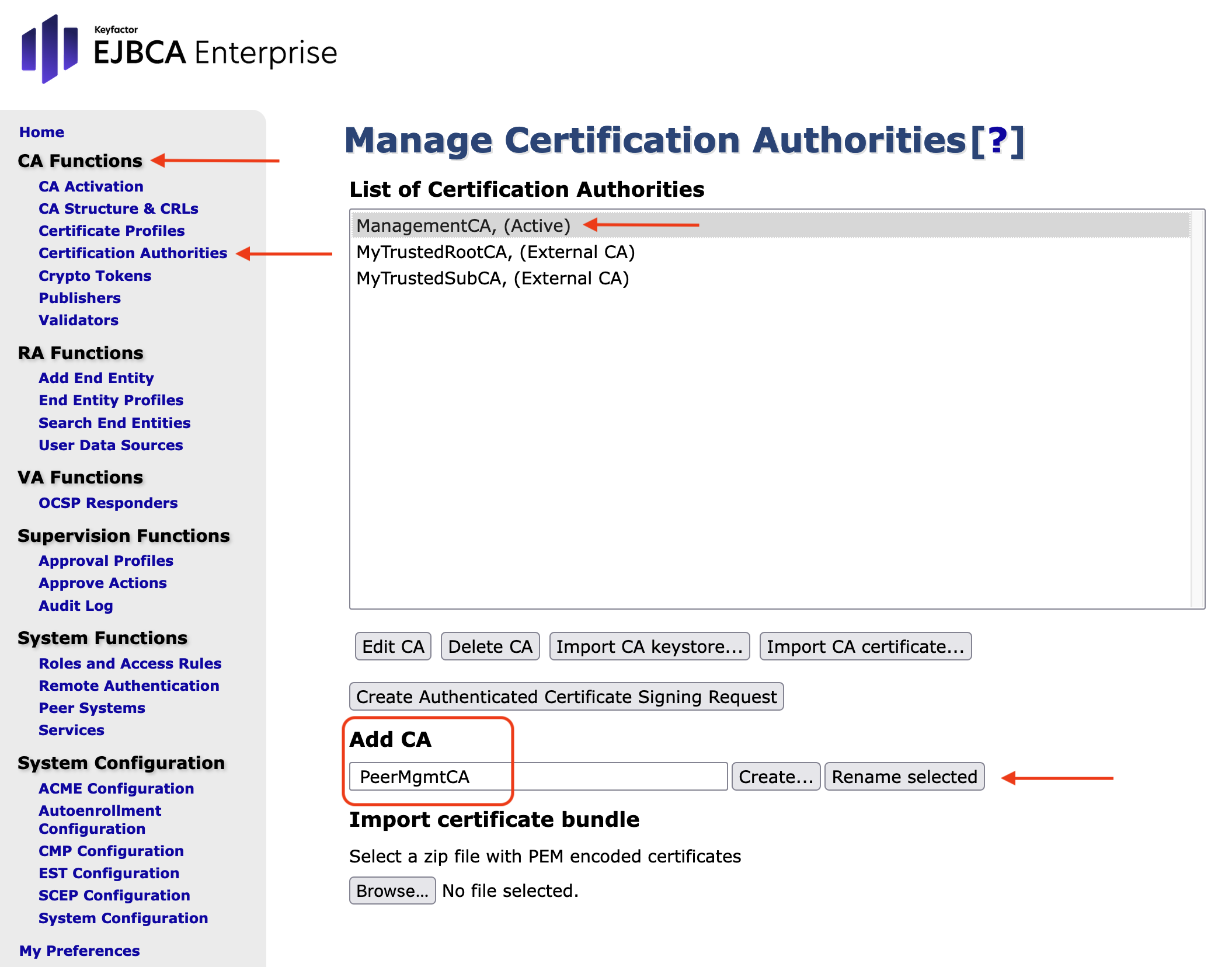Click the CA list vertical scrollbar
1232x967 pixels.
[1197, 409]
